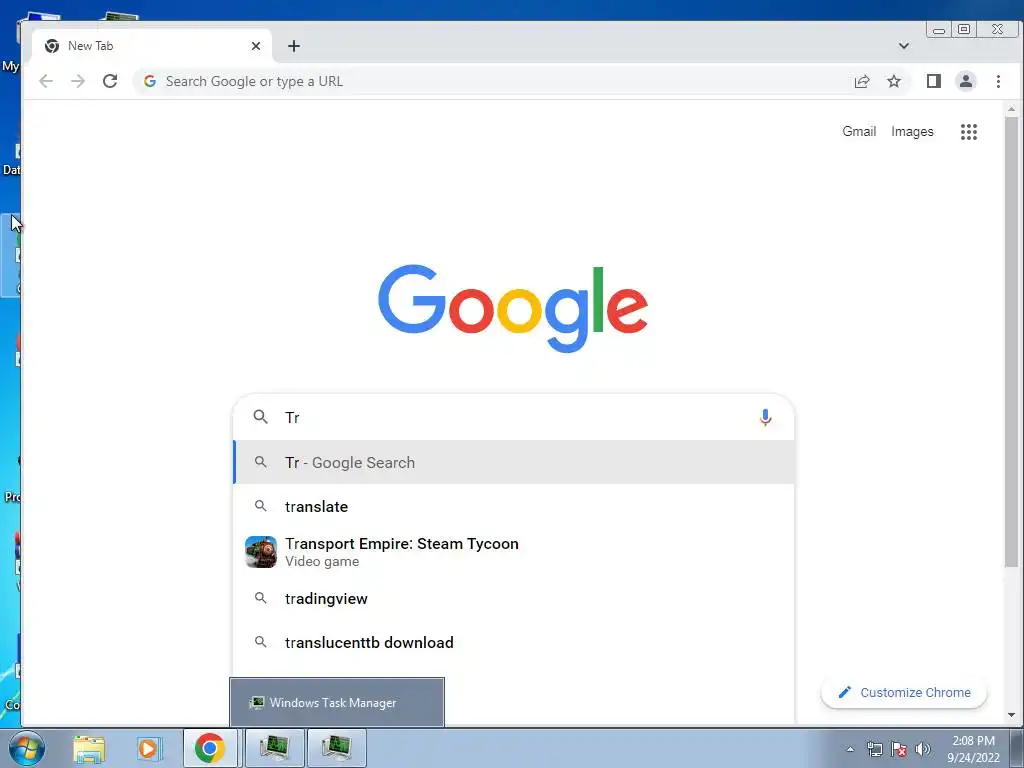
Task: Choose the 'translate' suggestion
Action: pyautogui.click(x=514, y=506)
